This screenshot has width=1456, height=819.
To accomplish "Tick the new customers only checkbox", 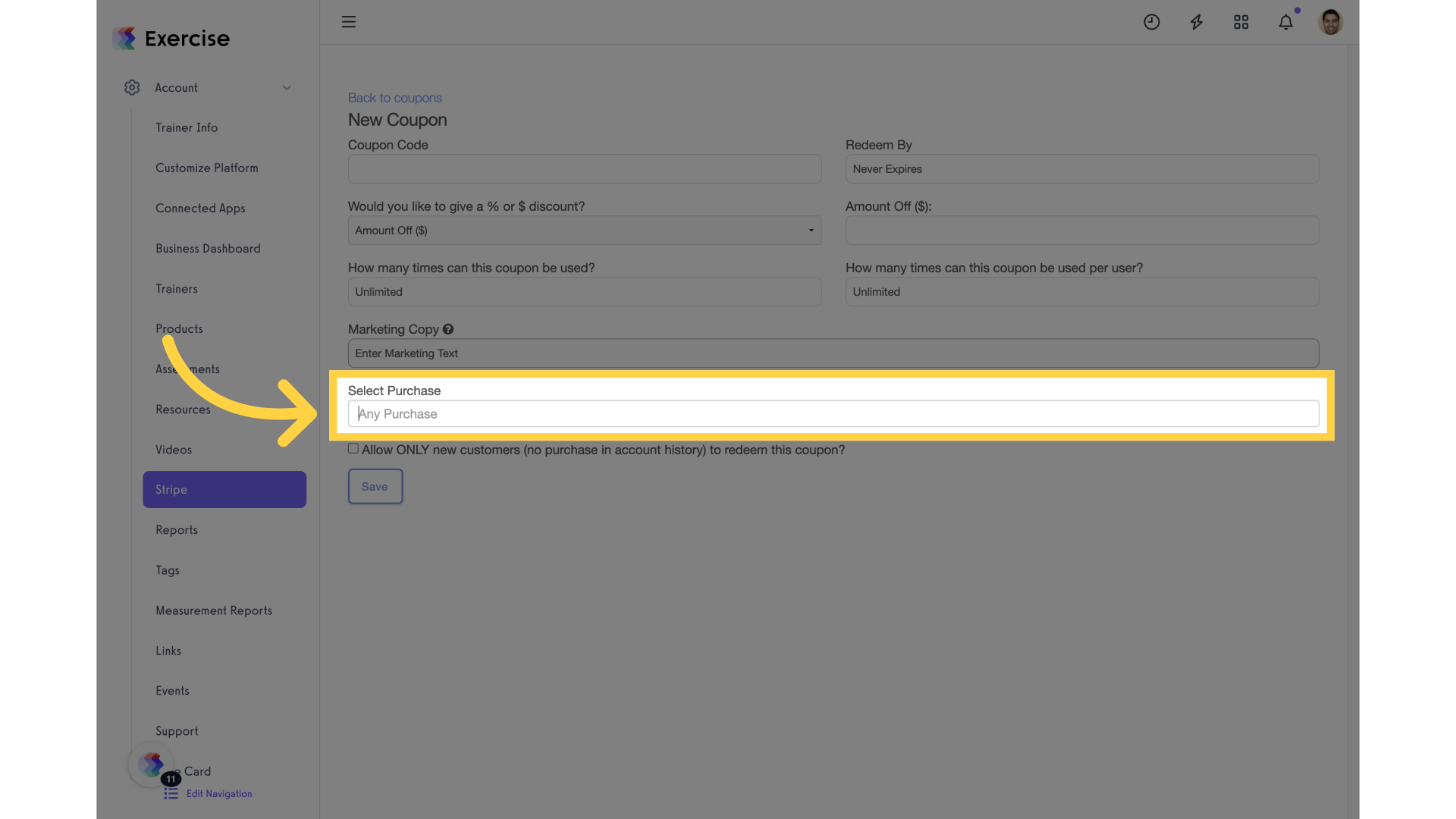I will point(353,448).
